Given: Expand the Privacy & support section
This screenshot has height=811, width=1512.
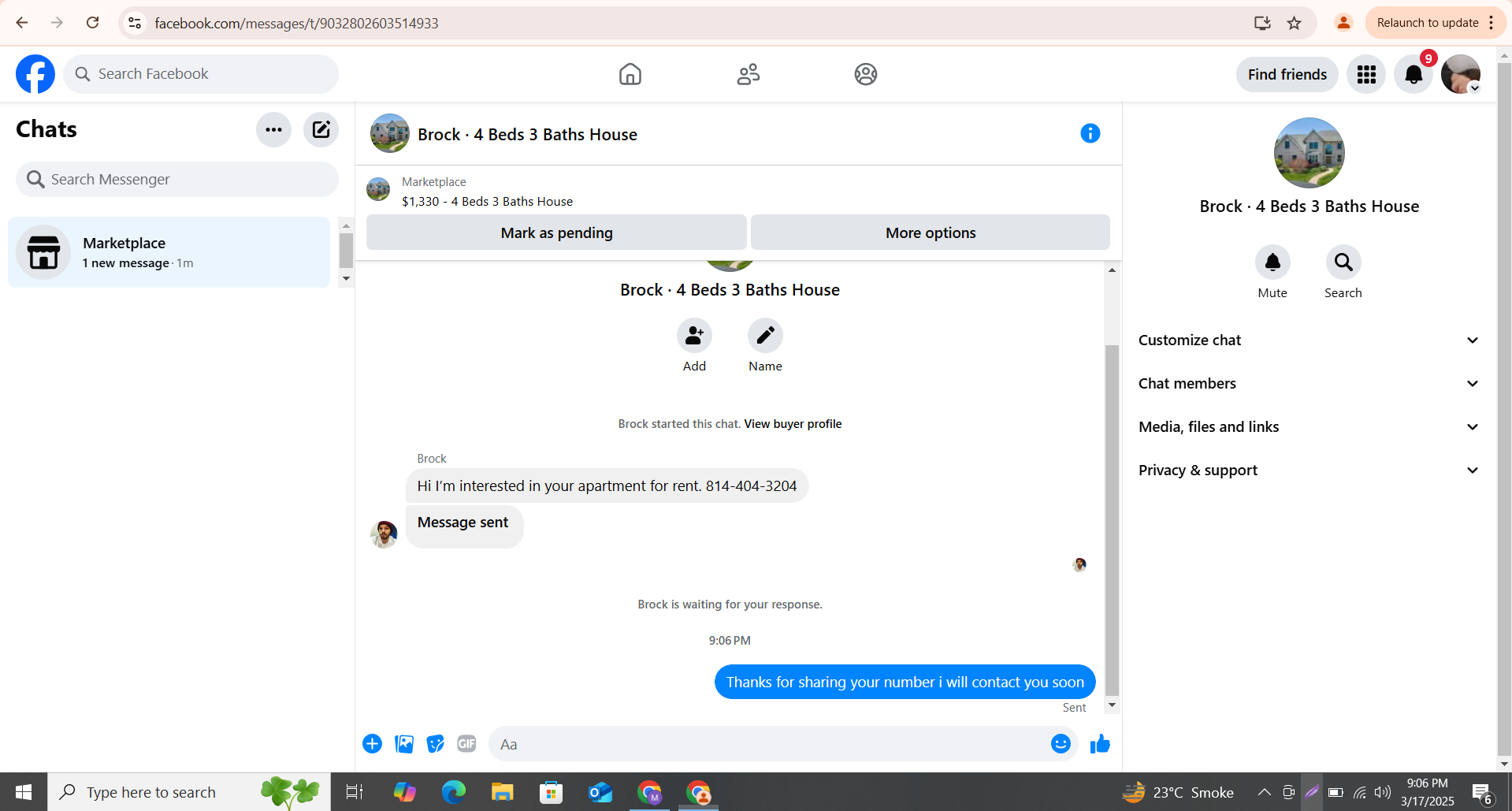Looking at the screenshot, I should tap(1310, 471).
